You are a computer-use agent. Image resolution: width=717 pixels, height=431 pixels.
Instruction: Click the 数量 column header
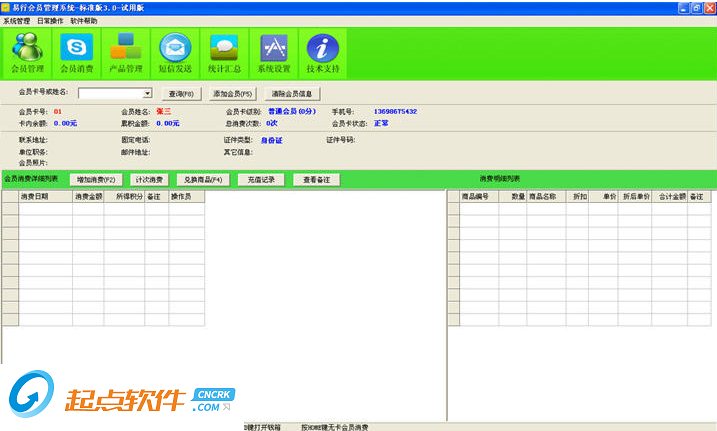[x=513, y=197]
